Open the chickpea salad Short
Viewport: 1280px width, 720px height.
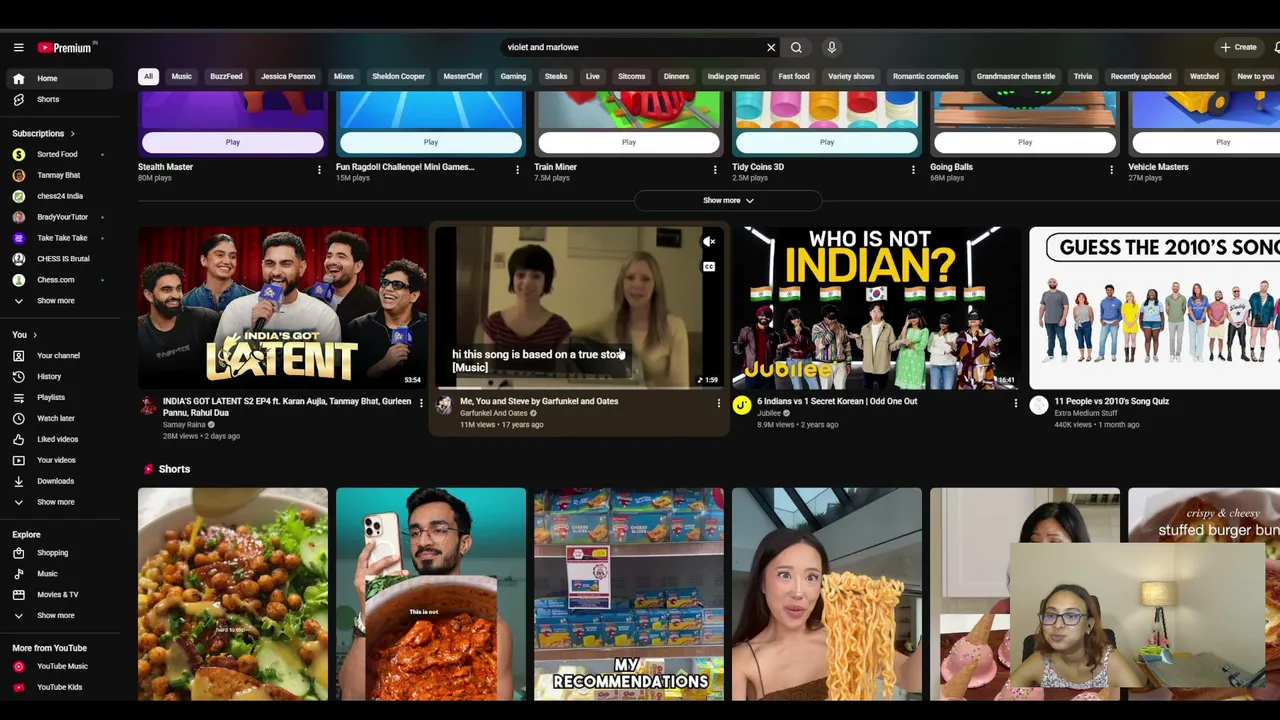tap(233, 594)
